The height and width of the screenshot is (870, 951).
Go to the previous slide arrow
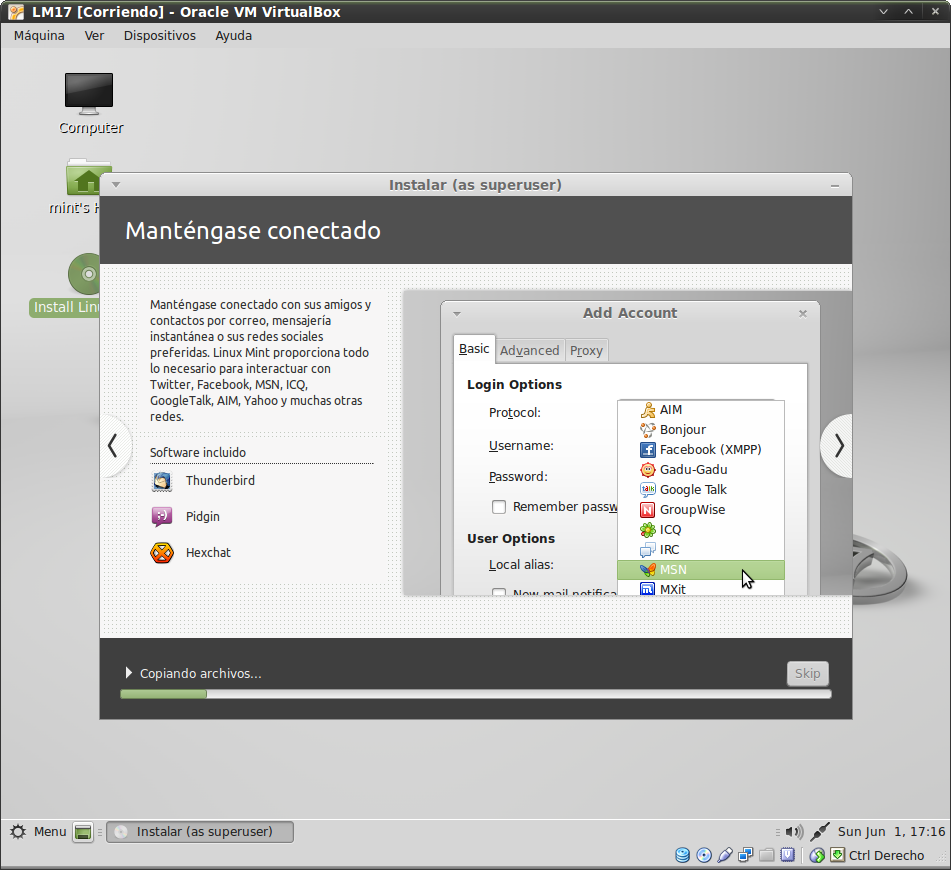[x=113, y=446]
